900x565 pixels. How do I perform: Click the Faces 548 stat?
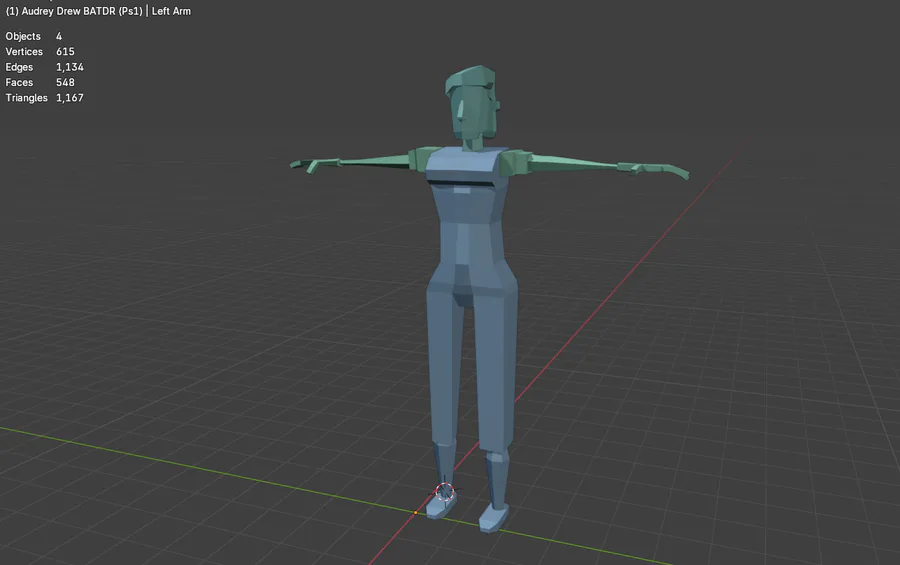[x=40, y=83]
